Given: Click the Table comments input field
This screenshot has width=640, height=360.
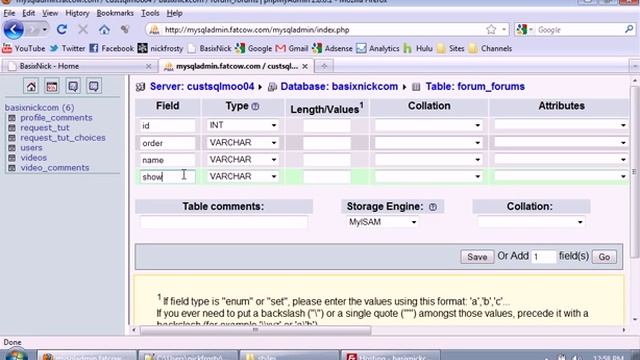Looking at the screenshot, I should (224, 222).
